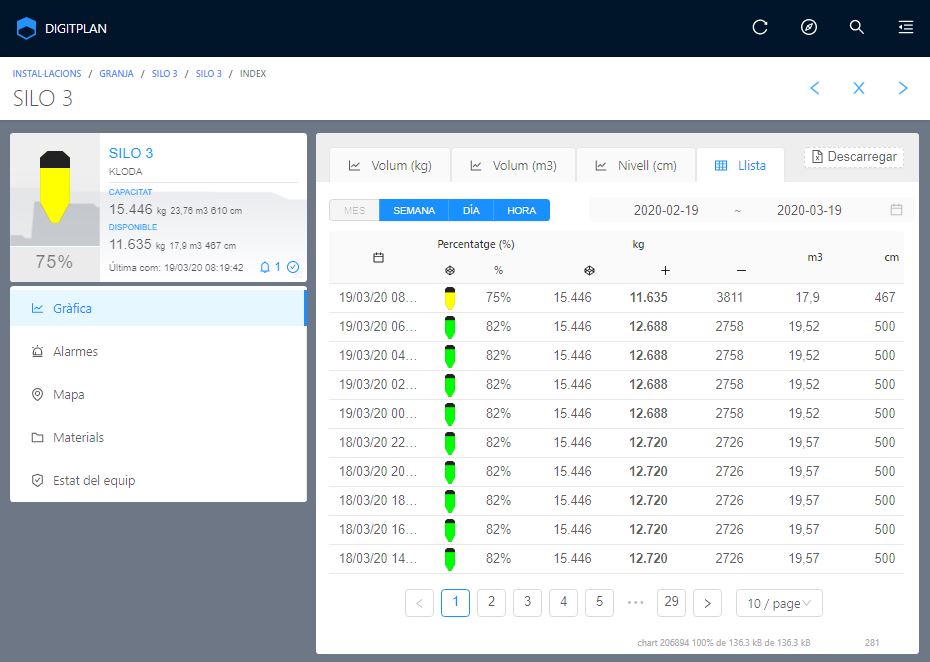The height and width of the screenshot is (662, 930).
Task: Click start date field 2020-02-19
Action: click(665, 211)
